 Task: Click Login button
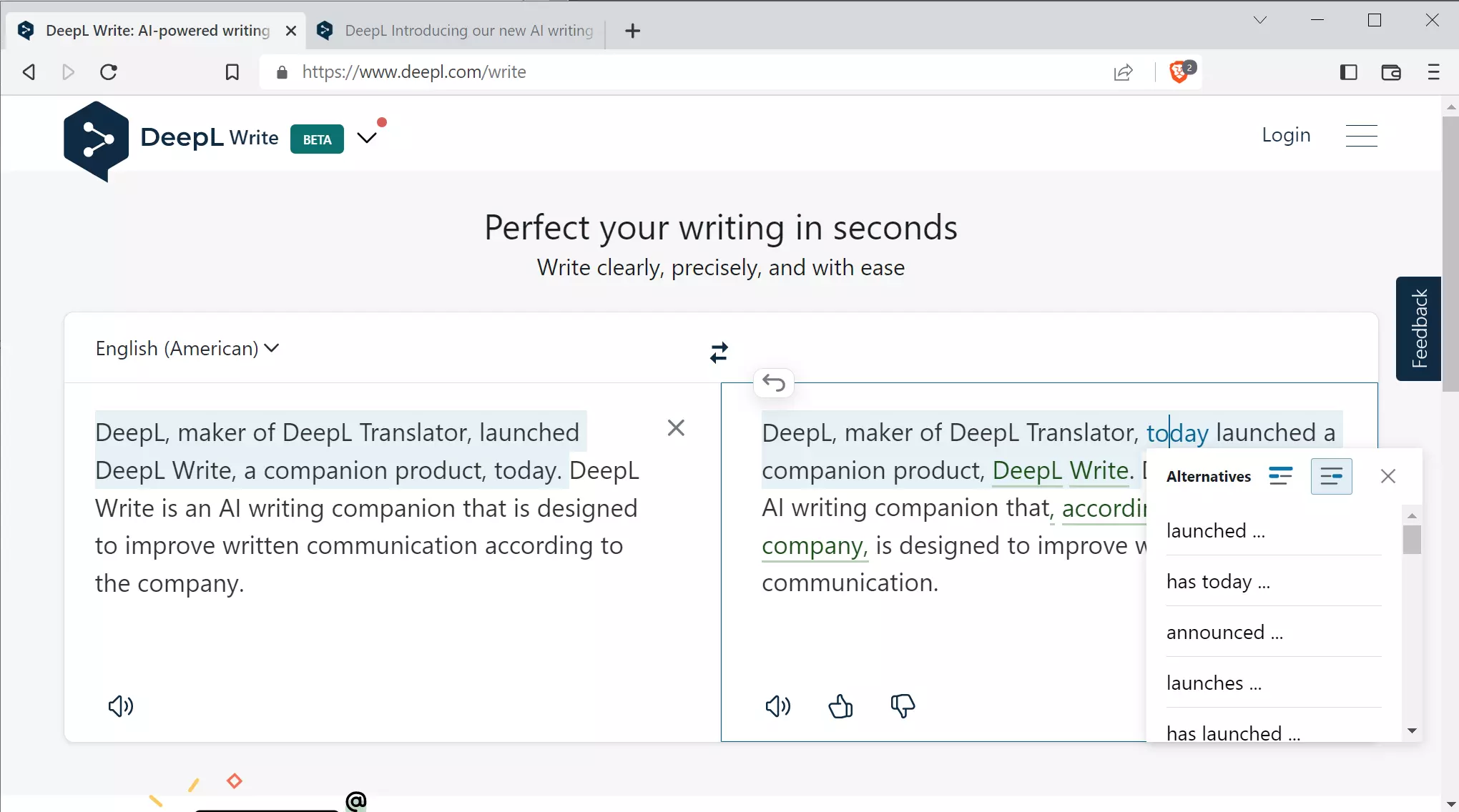[1286, 135]
